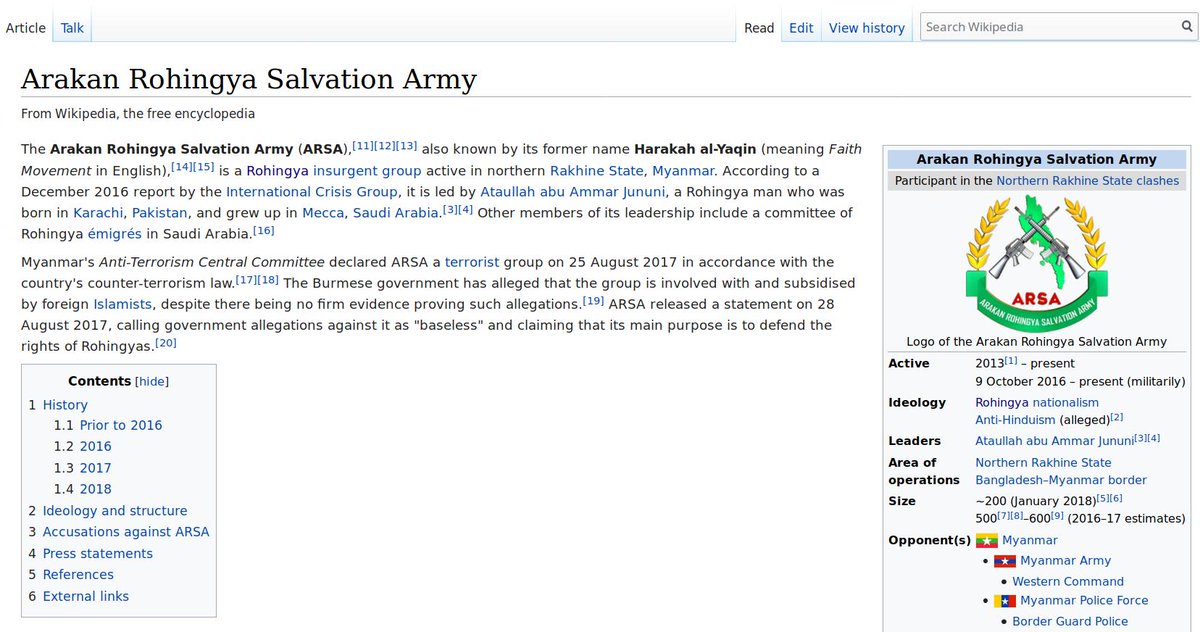Click citation [19] after allegations
1200x632 pixels.
593,301
